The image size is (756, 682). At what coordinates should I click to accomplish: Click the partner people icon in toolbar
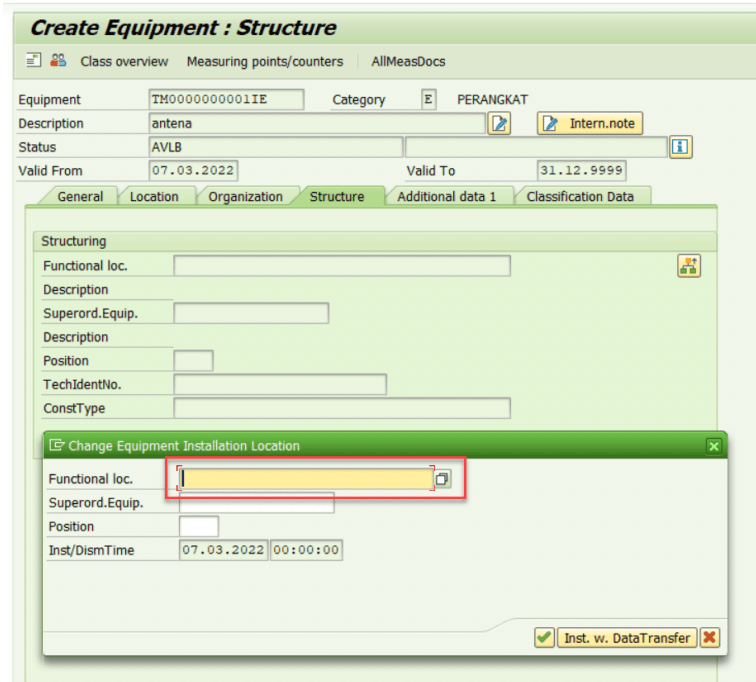pos(59,61)
